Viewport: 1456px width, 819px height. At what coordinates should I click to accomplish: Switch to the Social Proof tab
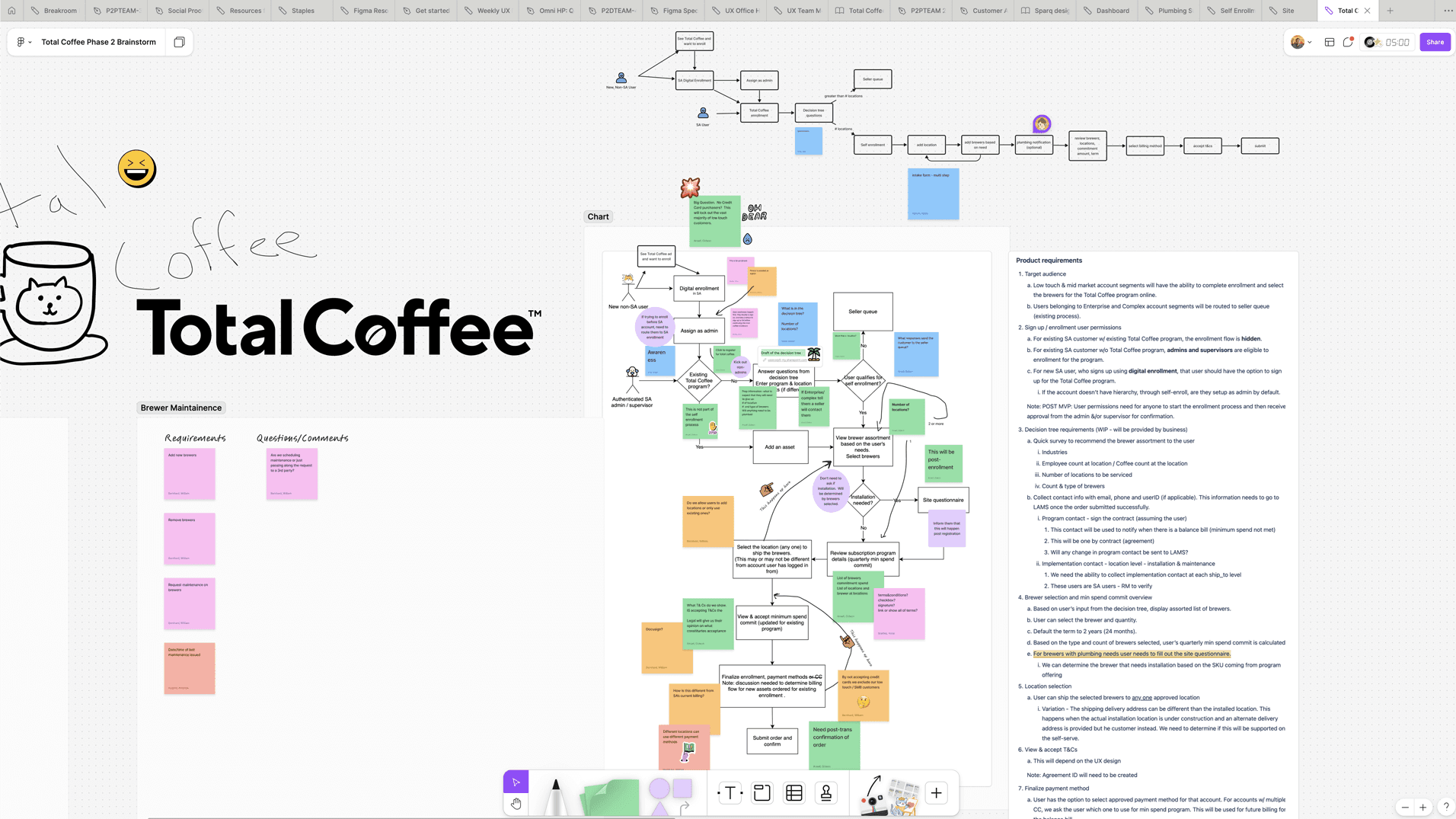(178, 11)
